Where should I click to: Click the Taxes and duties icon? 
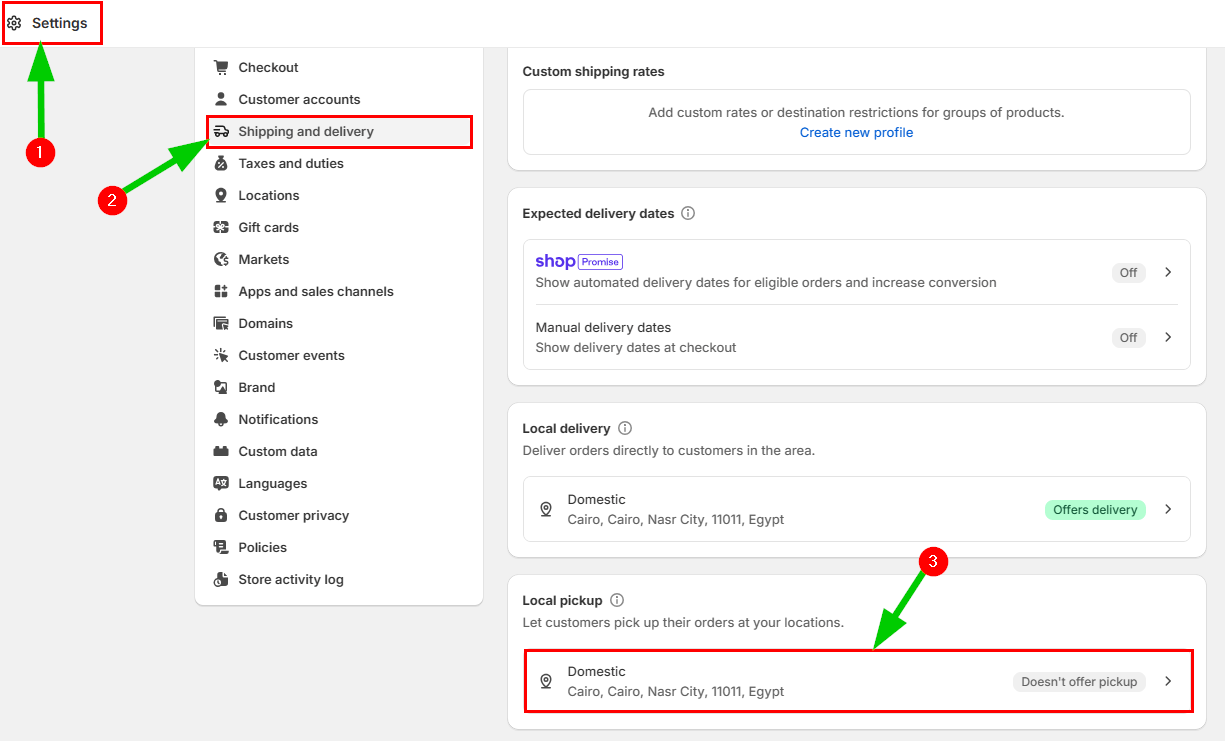coord(221,163)
